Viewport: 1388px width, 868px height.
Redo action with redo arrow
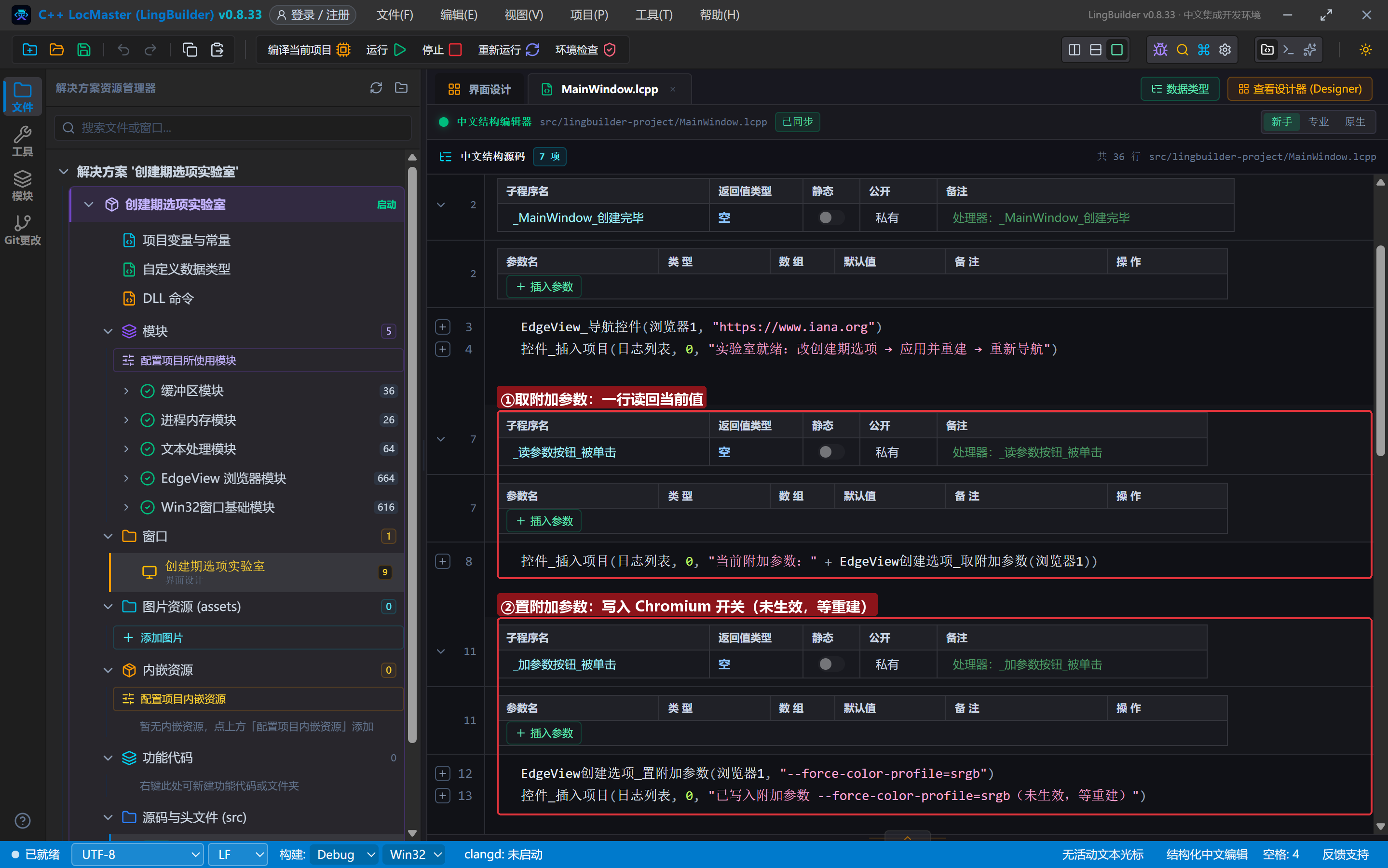click(x=150, y=50)
